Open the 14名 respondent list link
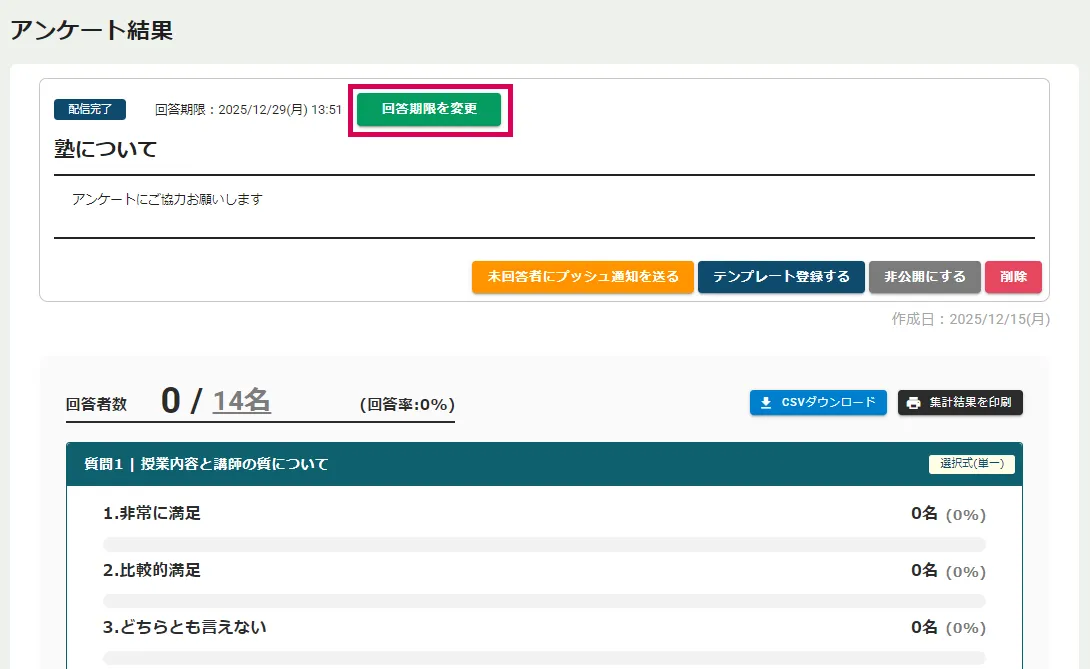 (x=241, y=401)
